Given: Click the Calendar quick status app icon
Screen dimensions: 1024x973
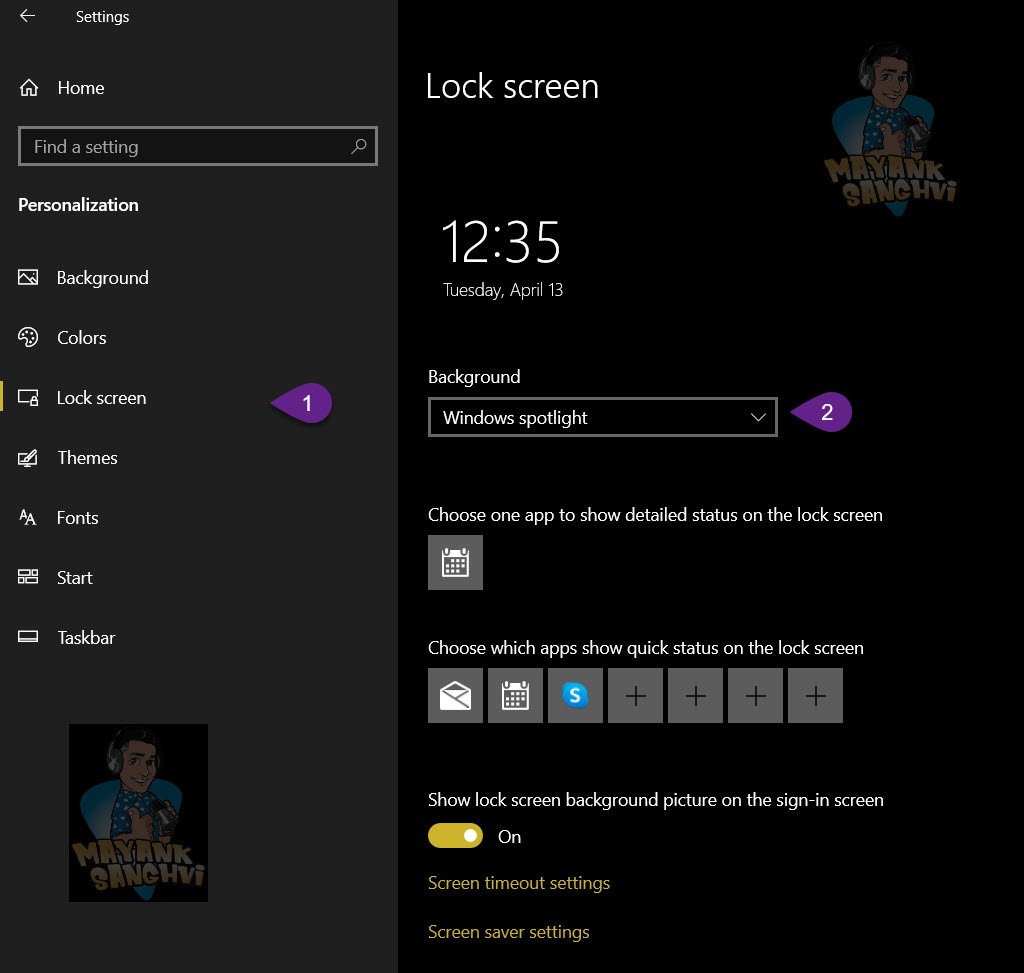Looking at the screenshot, I should (x=515, y=695).
